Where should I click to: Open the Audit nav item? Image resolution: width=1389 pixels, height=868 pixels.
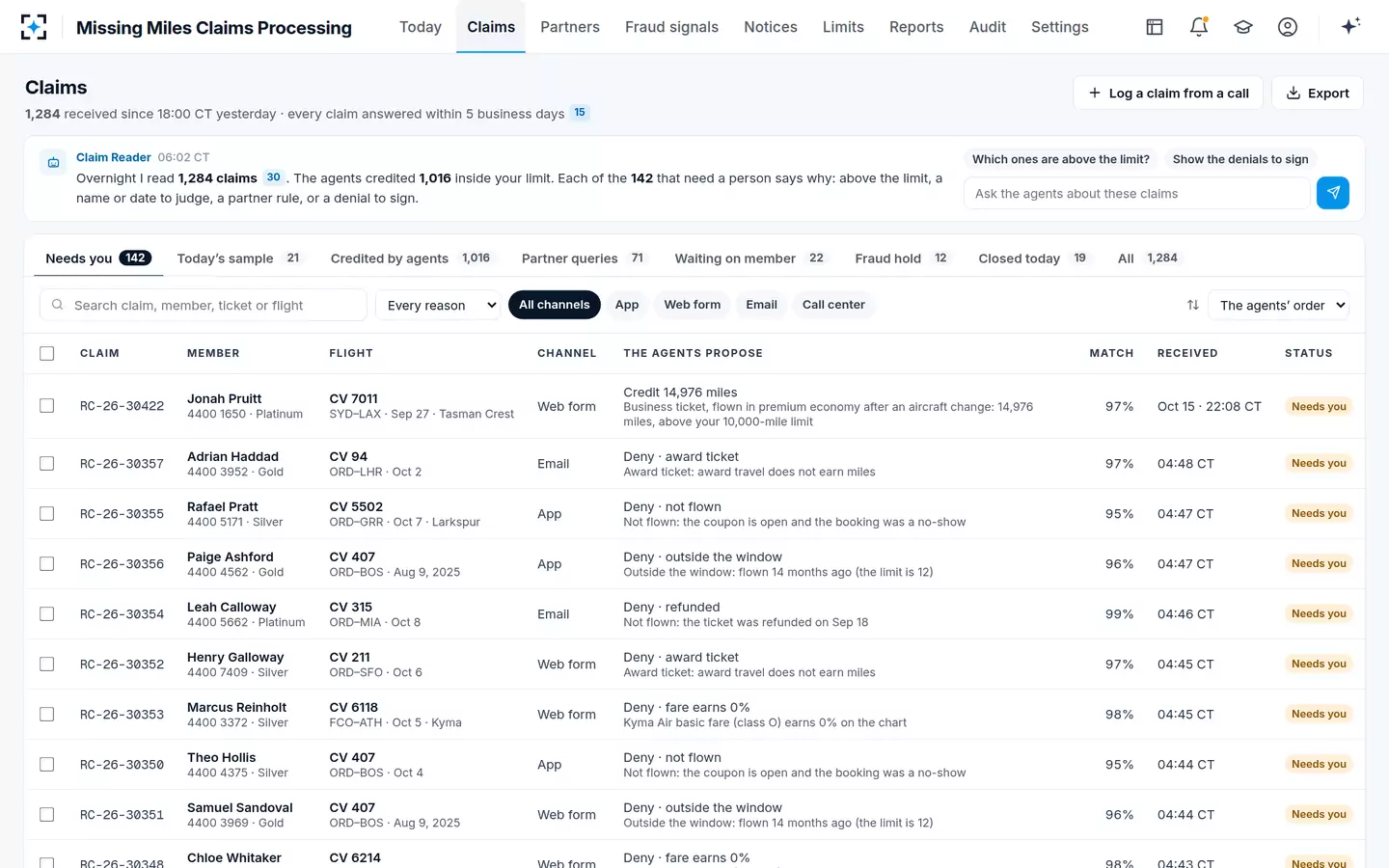pyautogui.click(x=988, y=27)
